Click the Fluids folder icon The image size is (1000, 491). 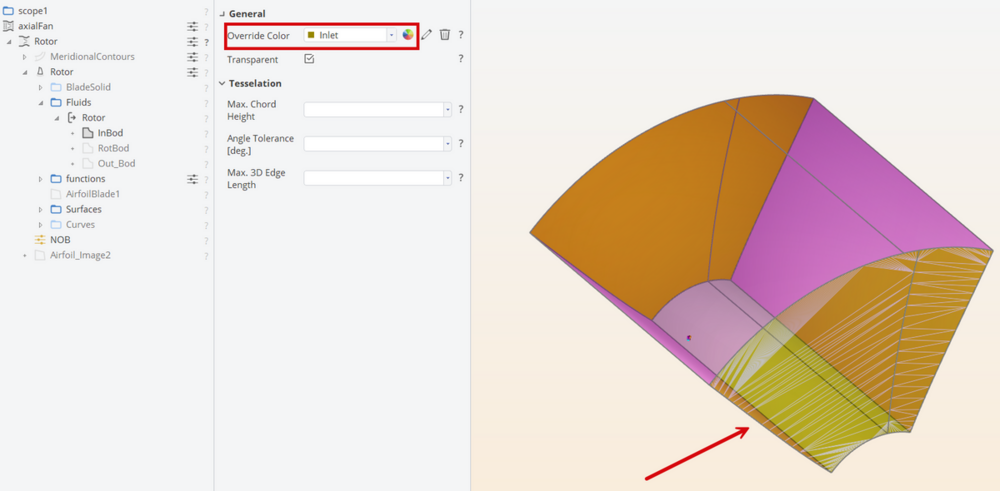coord(55,103)
